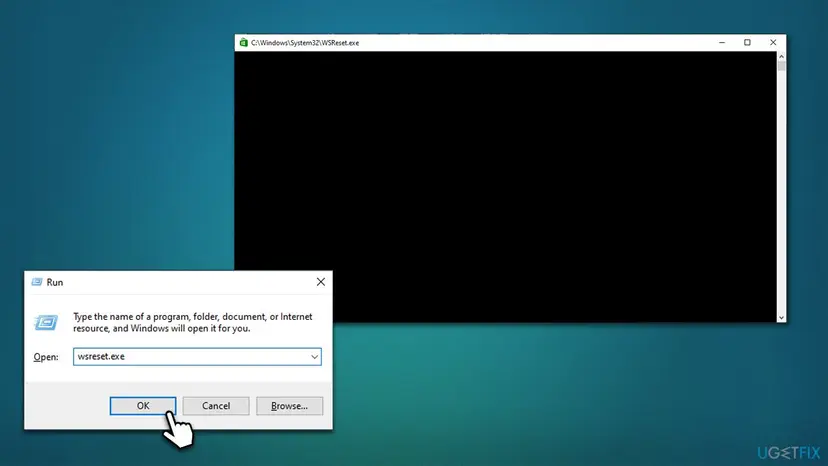Viewport: 828px width, 466px height.
Task: Click the C:\Windows\System32\WSReset.exe title text
Action: [305, 43]
